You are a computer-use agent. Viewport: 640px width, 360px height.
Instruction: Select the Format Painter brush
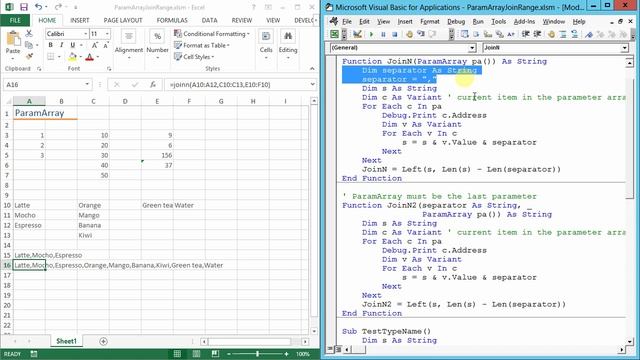pyautogui.click(x=29, y=56)
